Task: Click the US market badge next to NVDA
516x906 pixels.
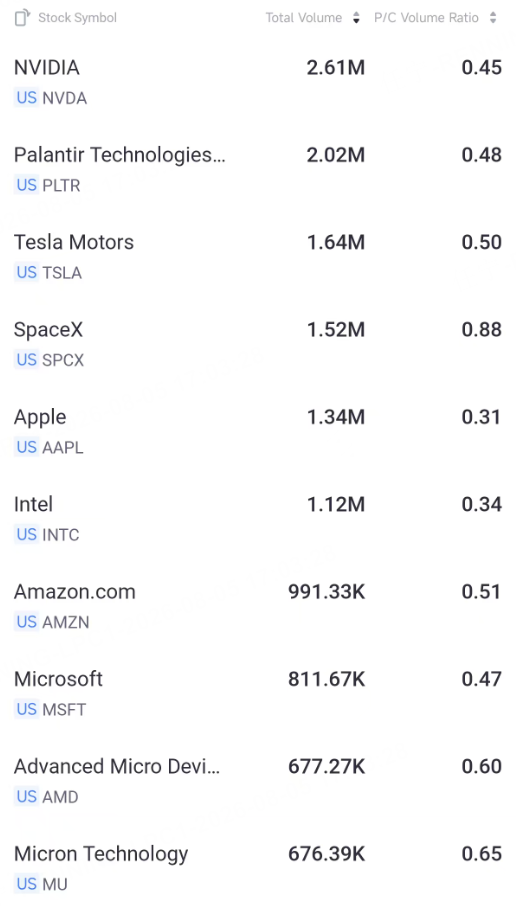Action: (x=27, y=98)
